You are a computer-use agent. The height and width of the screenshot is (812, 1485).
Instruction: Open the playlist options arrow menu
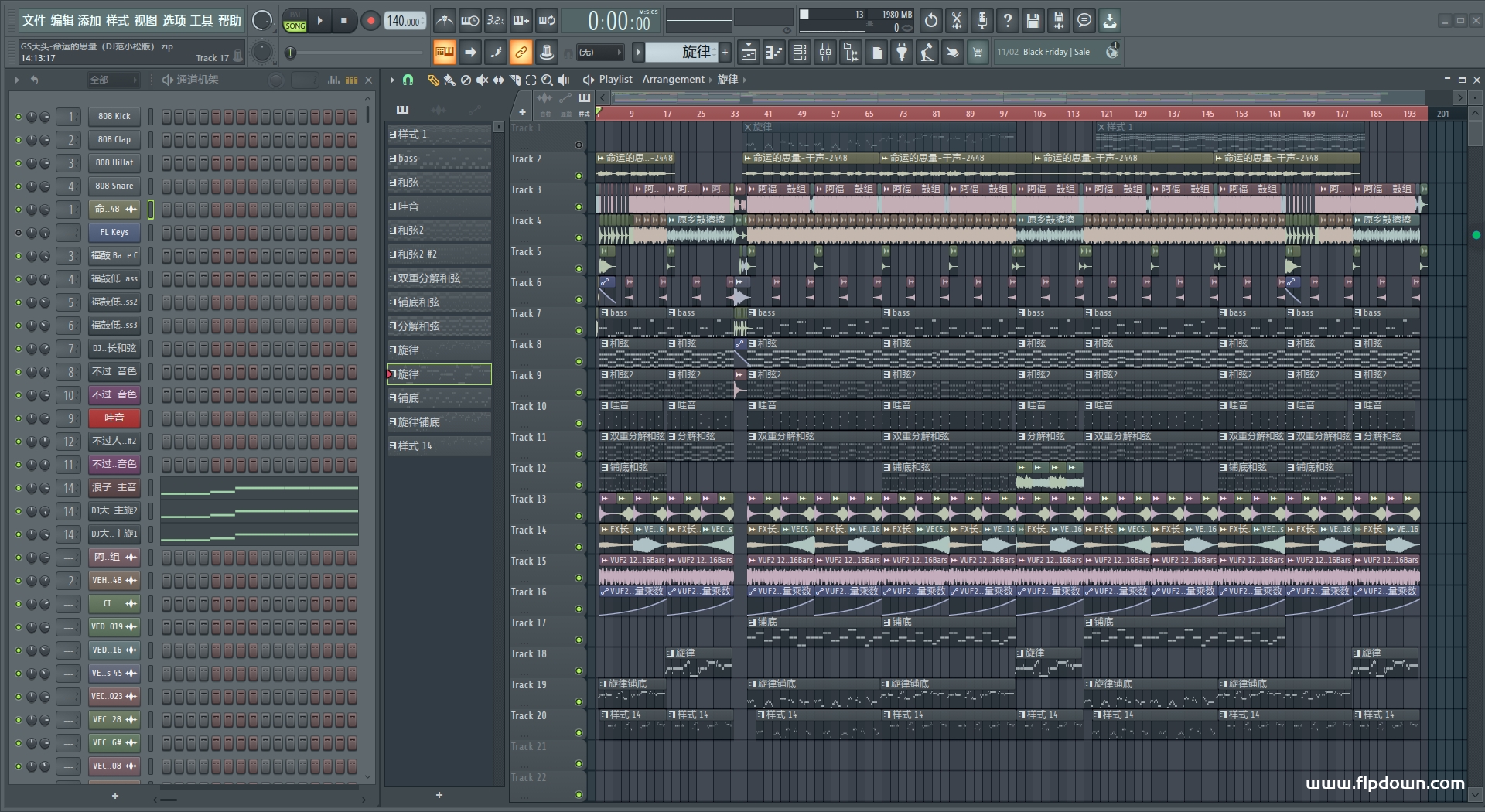[392, 80]
